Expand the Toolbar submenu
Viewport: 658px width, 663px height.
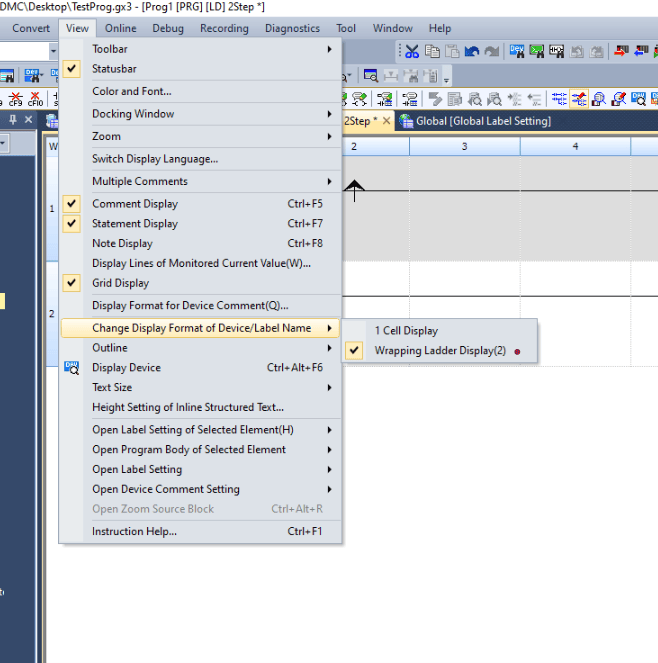click(x=200, y=49)
